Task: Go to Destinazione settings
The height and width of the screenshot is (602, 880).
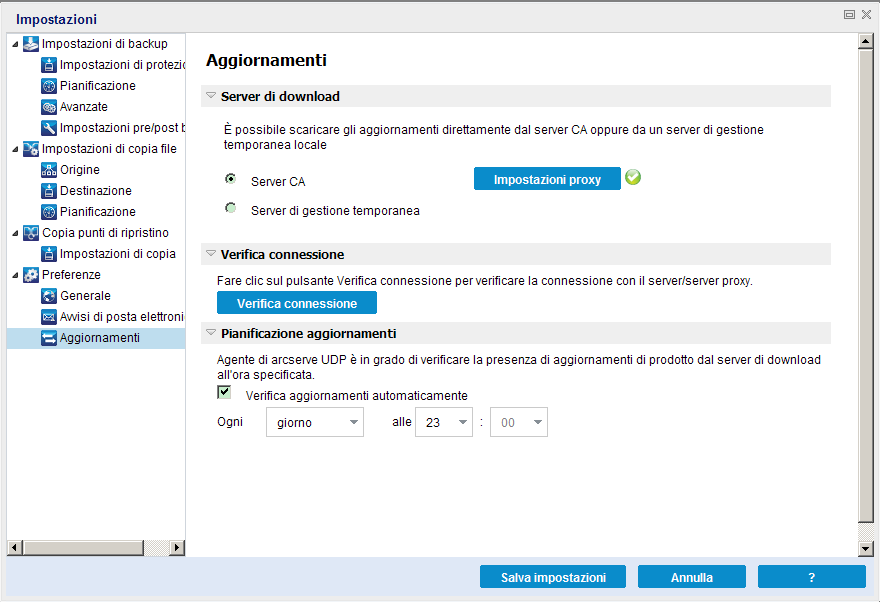Action: click(95, 191)
